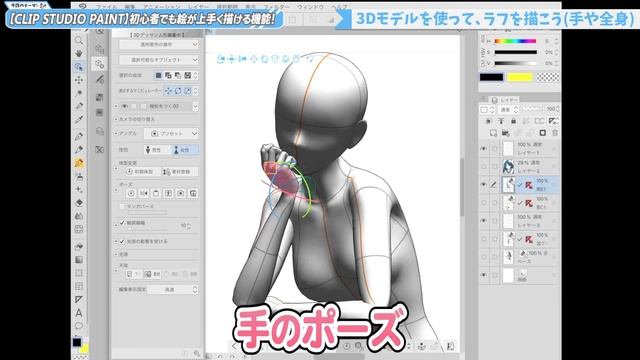Select the Auto select magic wand tool
Viewport: 640px width, 360px height.
79,93
